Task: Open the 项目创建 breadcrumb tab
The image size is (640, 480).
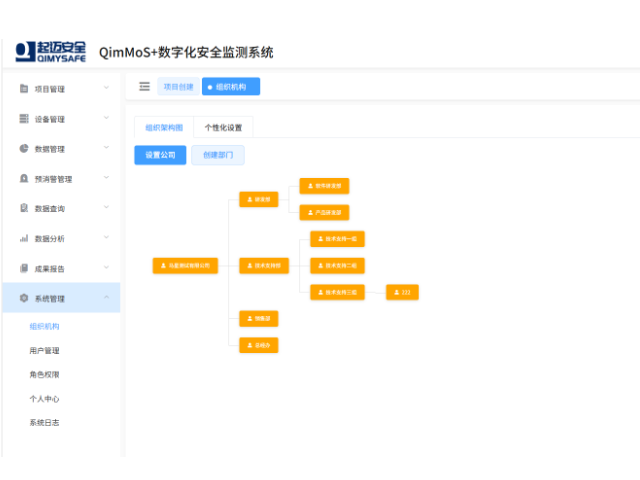Action: [x=178, y=87]
